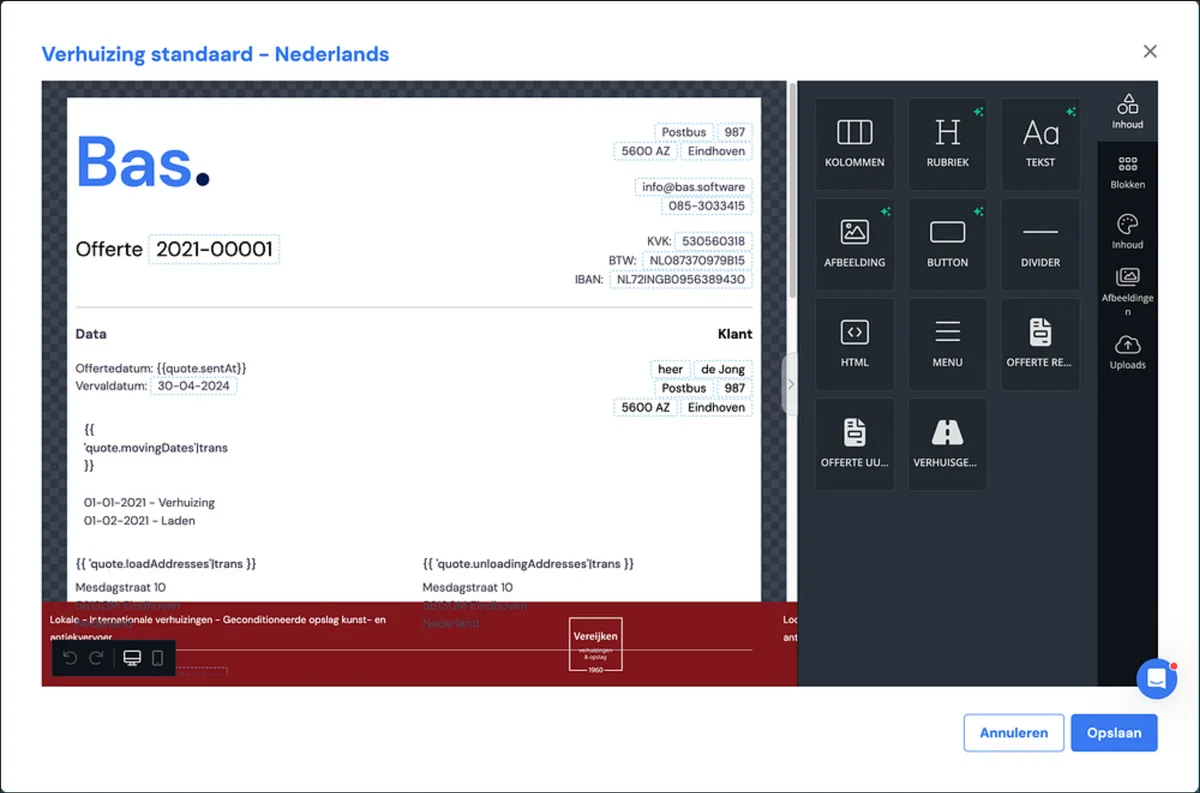1200x793 pixels.
Task: Select the IBAN NL72INGB0956389430 field
Action: [x=681, y=279]
